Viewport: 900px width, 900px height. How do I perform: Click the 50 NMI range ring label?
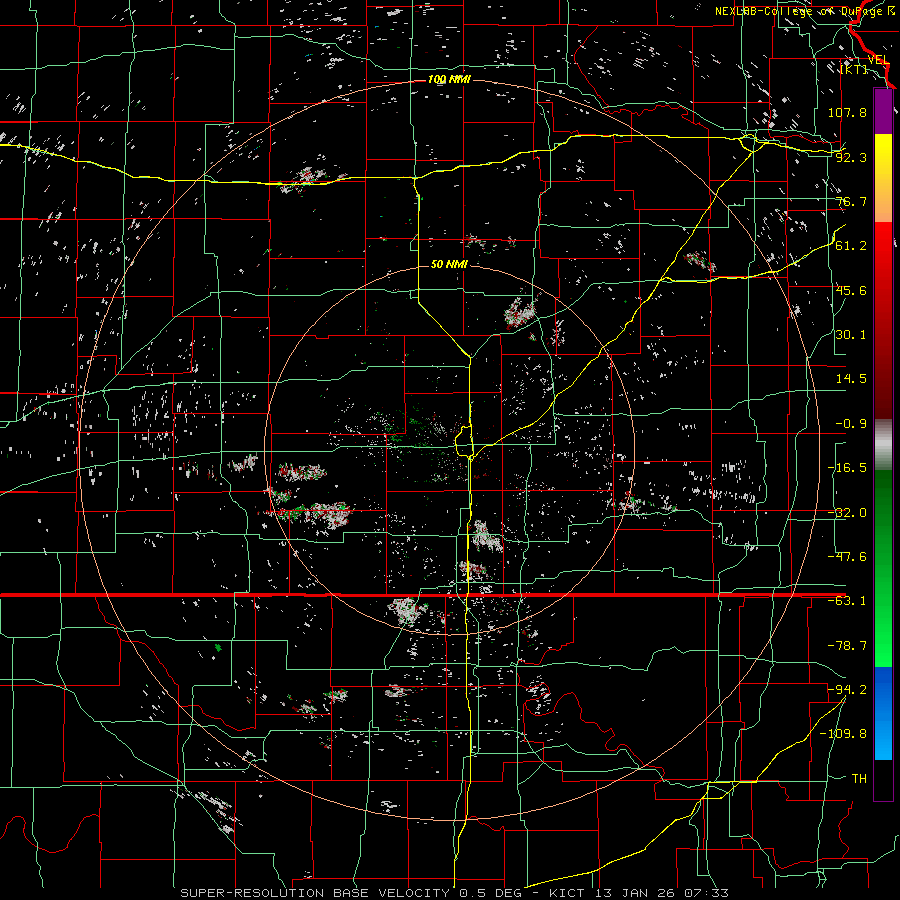click(449, 264)
